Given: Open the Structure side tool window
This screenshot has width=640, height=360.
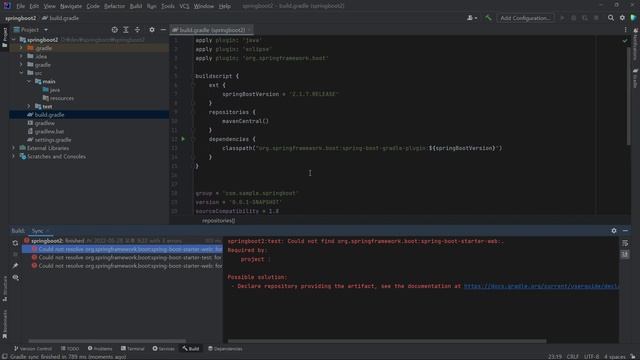Looking at the screenshot, I should point(4,289).
